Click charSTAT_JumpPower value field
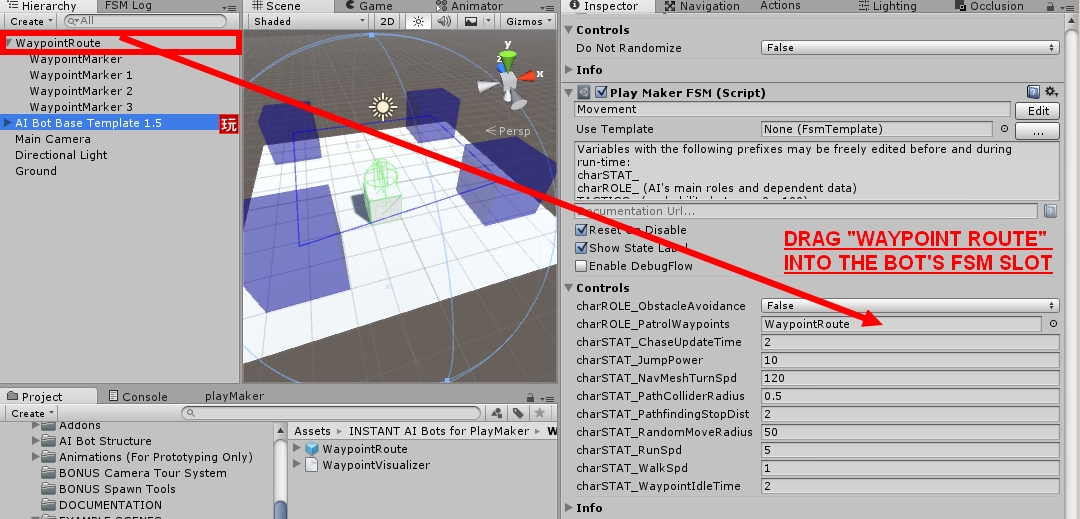Viewport: 1080px width, 519px height. point(910,360)
